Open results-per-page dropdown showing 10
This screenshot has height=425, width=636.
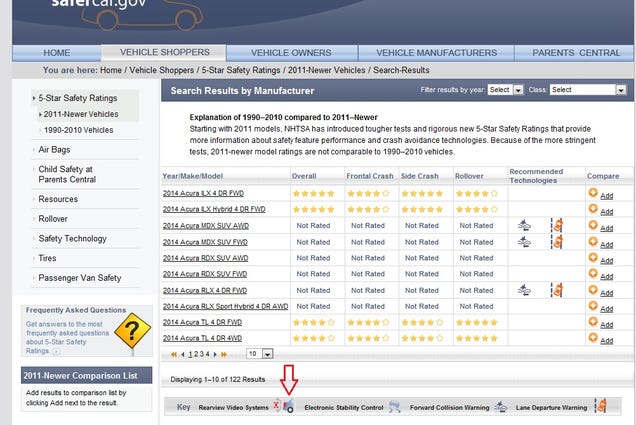[x=260, y=354]
